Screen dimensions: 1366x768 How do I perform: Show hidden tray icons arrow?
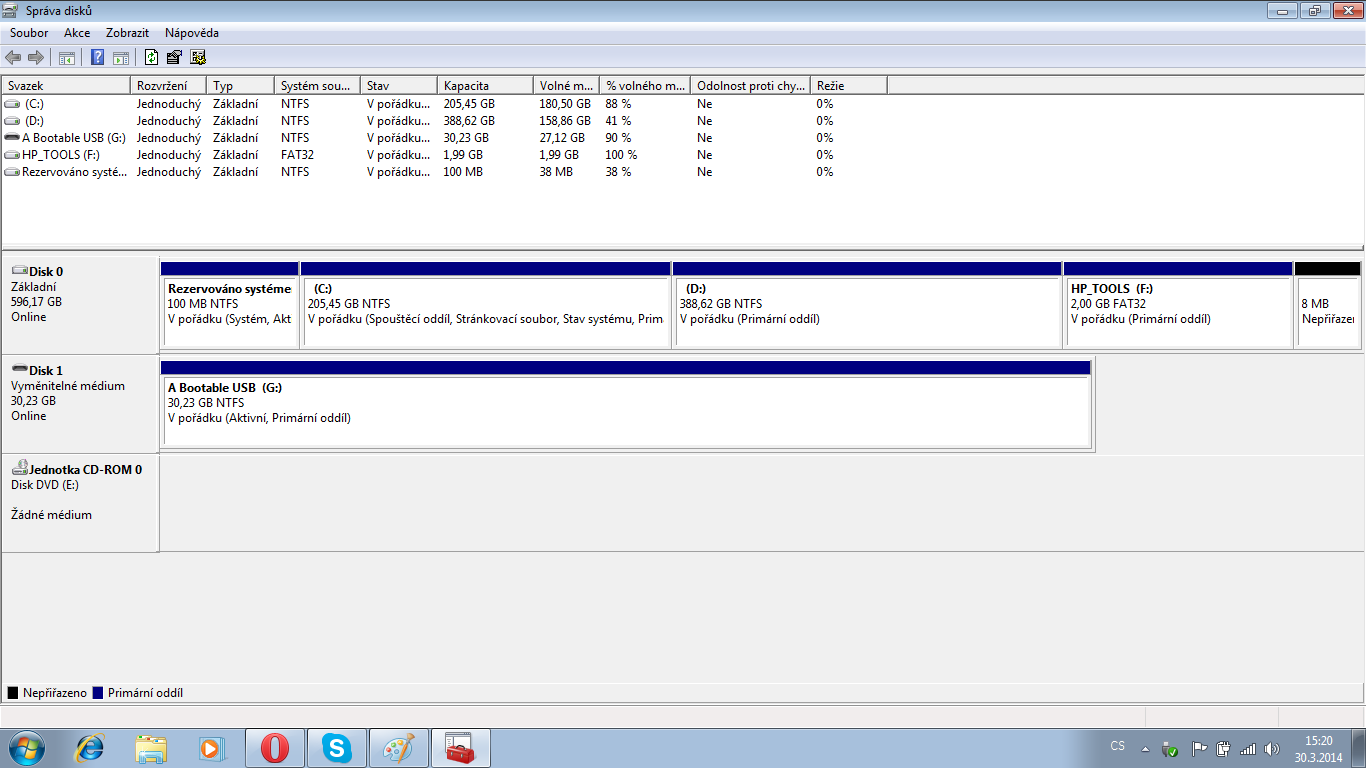pos(1145,748)
